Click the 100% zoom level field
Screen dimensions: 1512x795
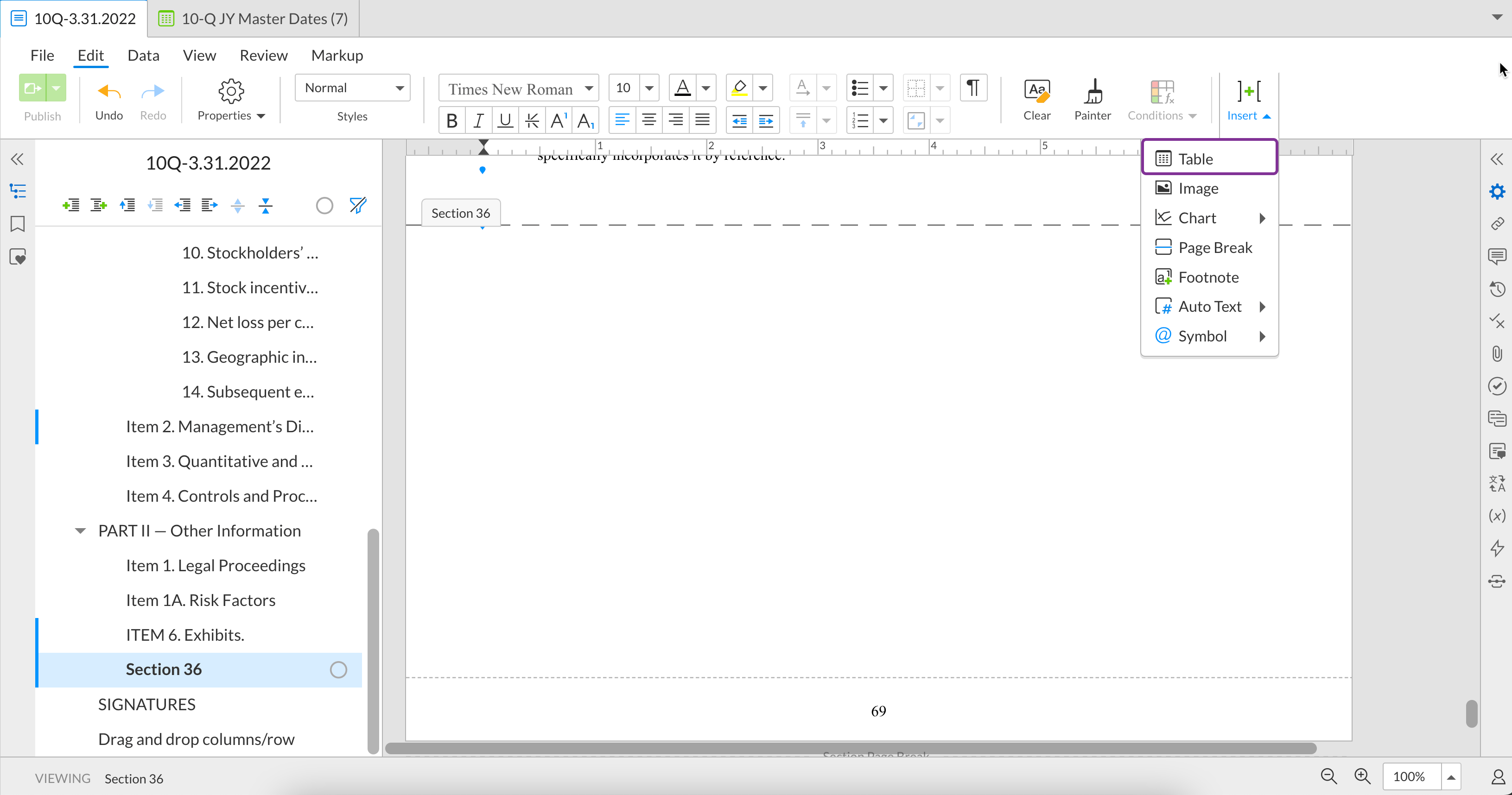coord(1409,776)
